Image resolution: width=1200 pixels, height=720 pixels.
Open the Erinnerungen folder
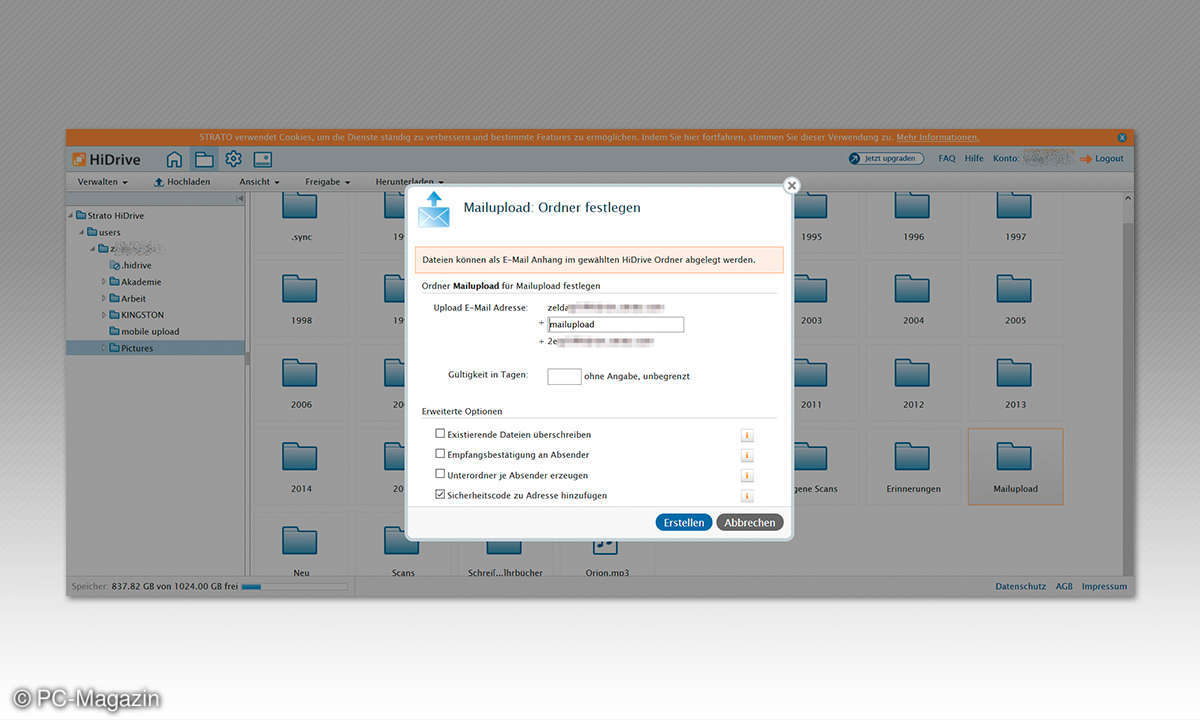[913, 466]
